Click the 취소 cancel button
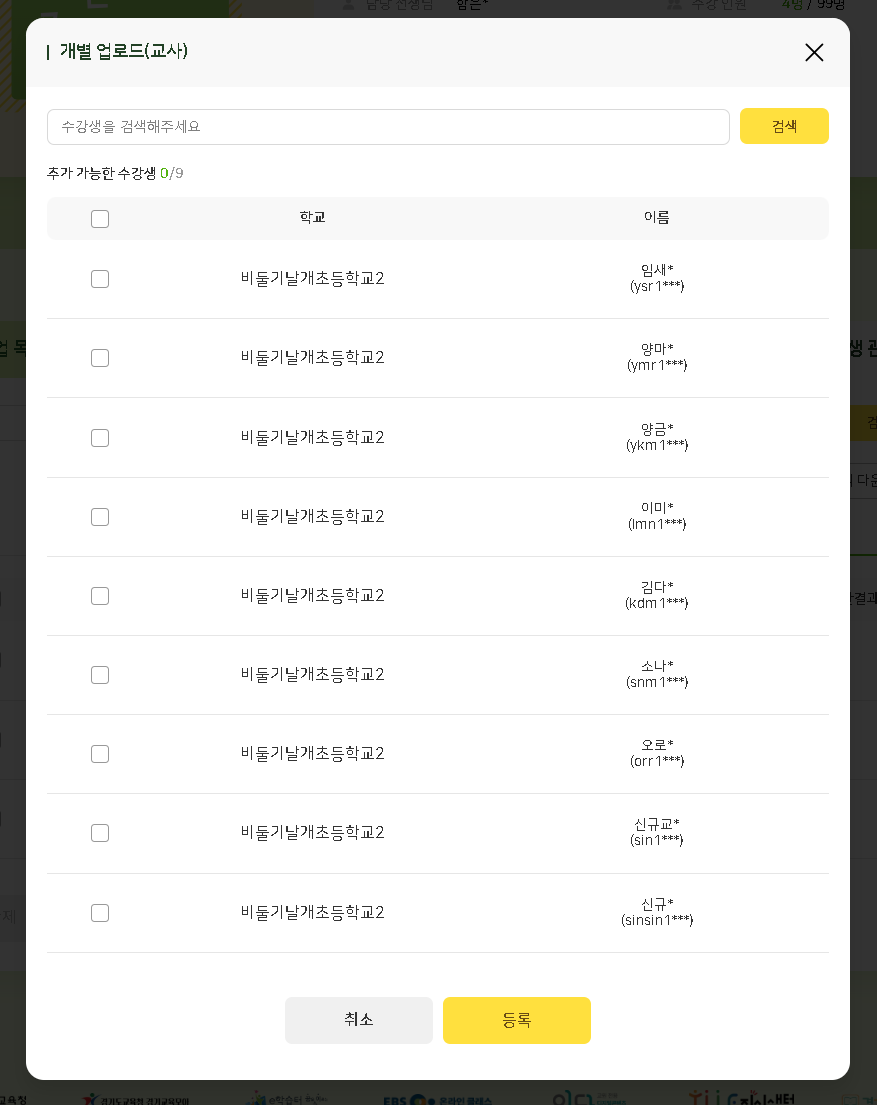The image size is (877, 1105). pyautogui.click(x=359, y=1020)
